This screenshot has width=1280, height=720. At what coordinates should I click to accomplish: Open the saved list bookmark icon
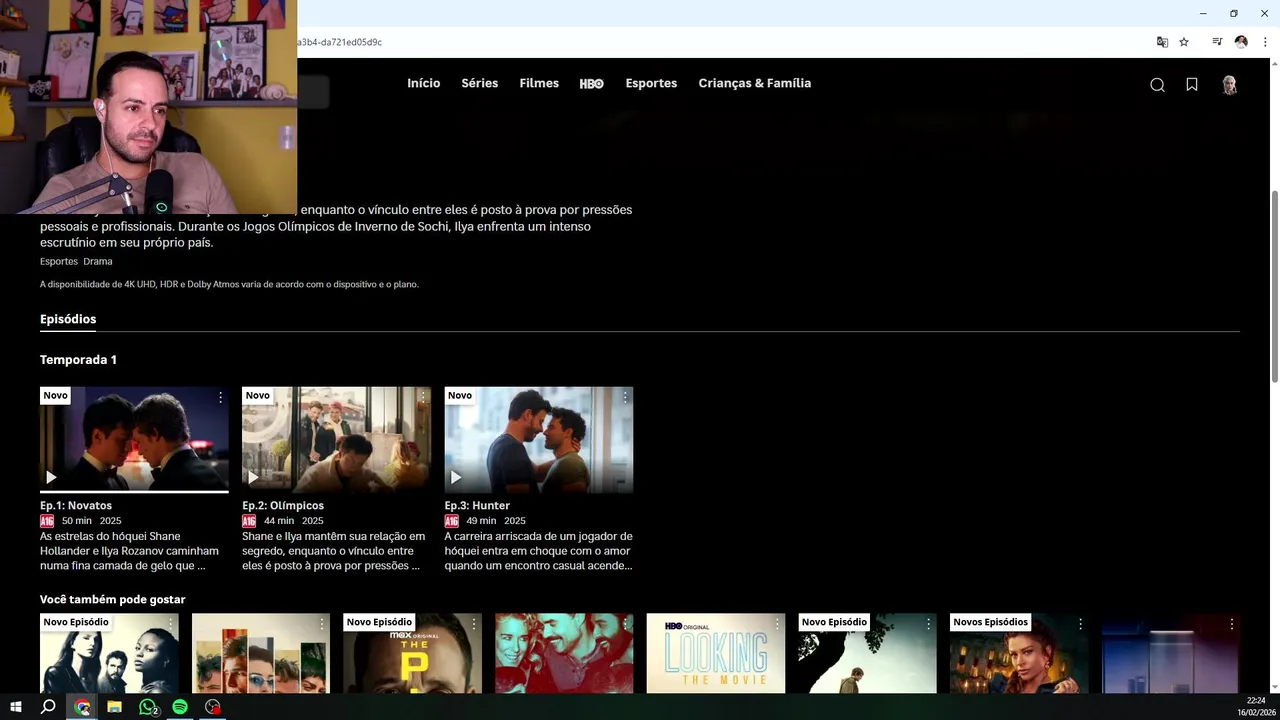click(x=1192, y=85)
